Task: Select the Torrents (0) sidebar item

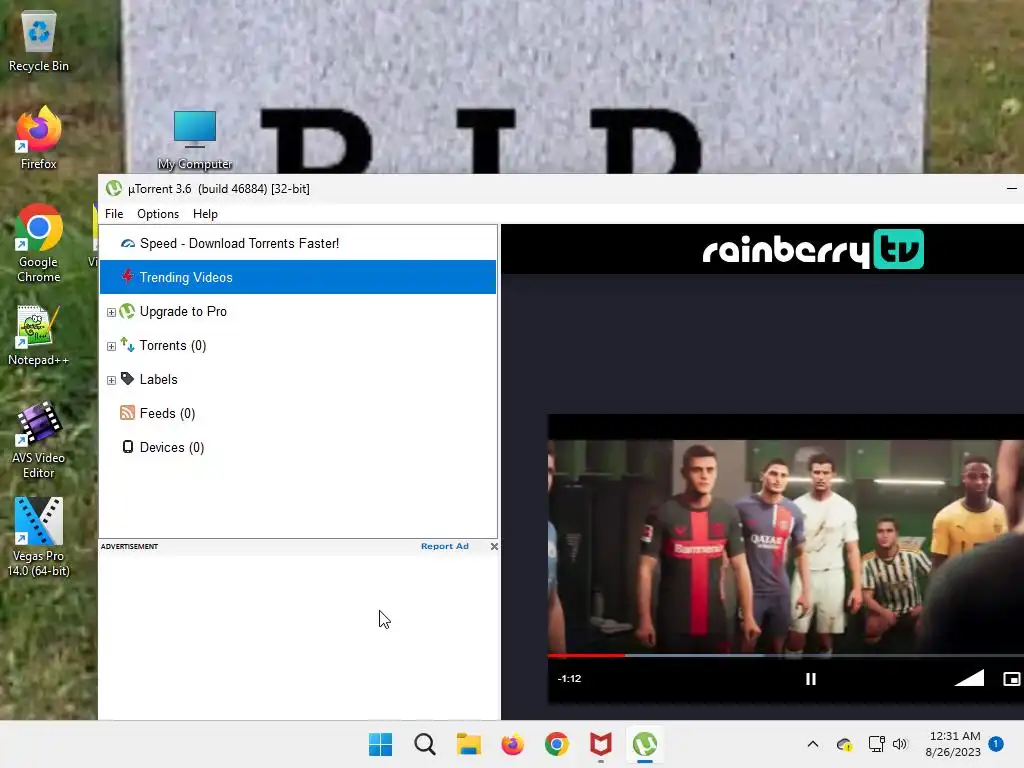Action: tap(298, 345)
